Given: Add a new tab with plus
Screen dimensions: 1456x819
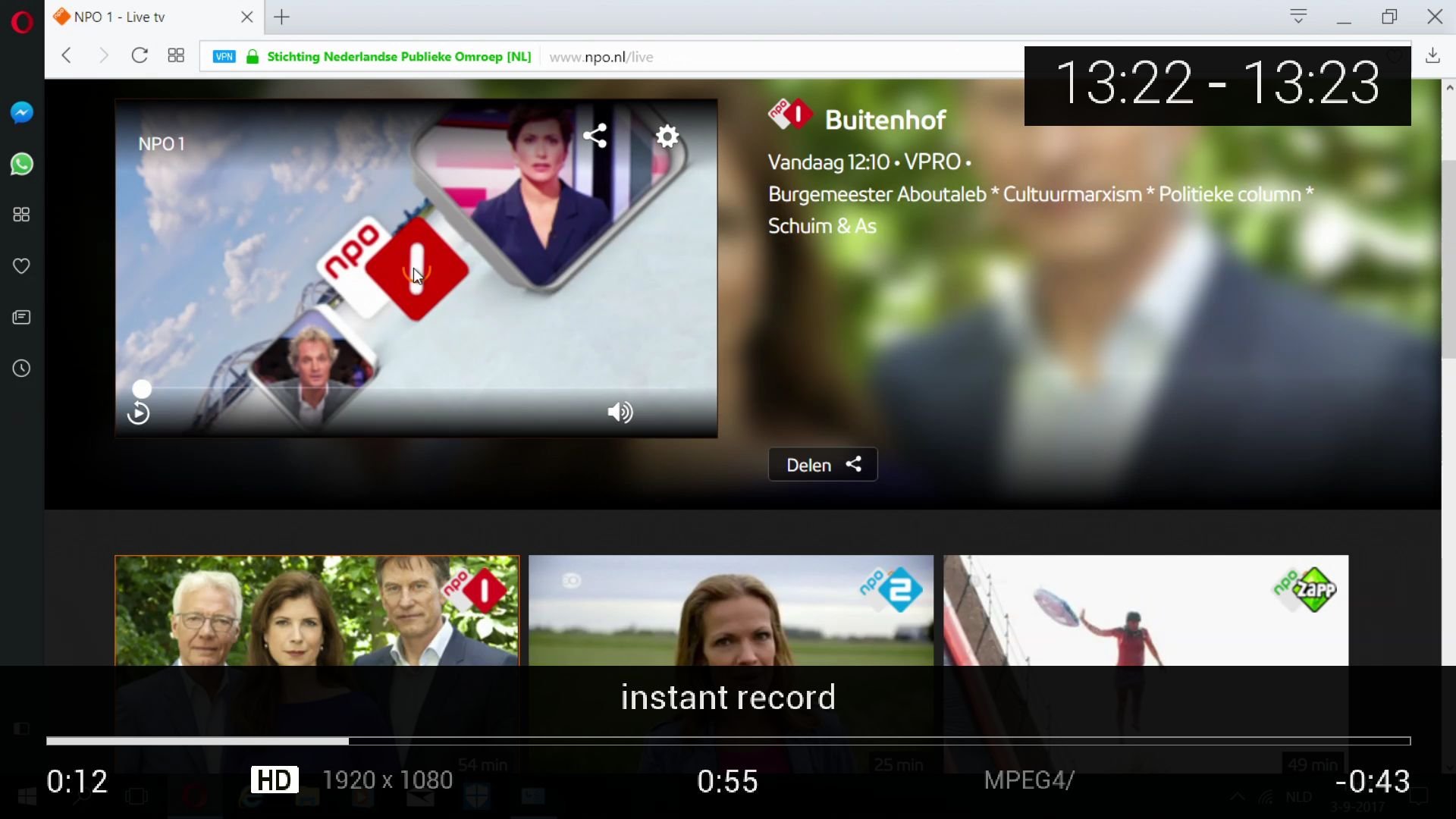Looking at the screenshot, I should (282, 17).
